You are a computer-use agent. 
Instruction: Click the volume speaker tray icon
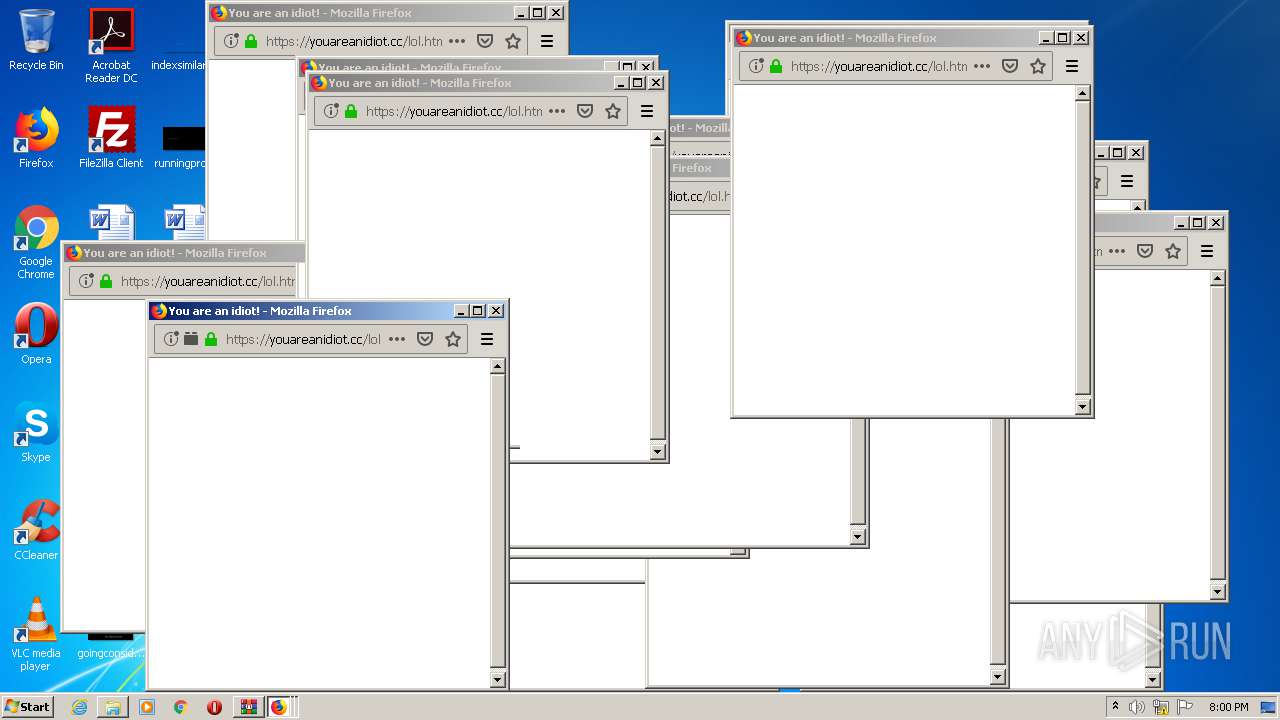pos(1136,707)
